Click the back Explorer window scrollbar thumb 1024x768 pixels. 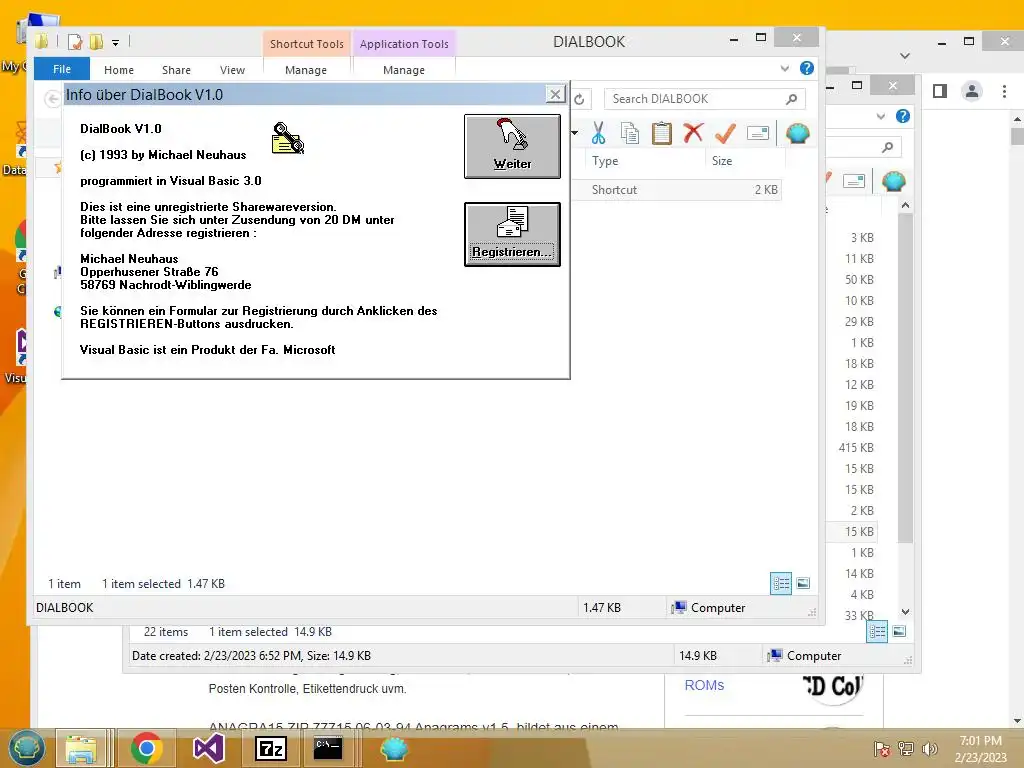point(905,379)
